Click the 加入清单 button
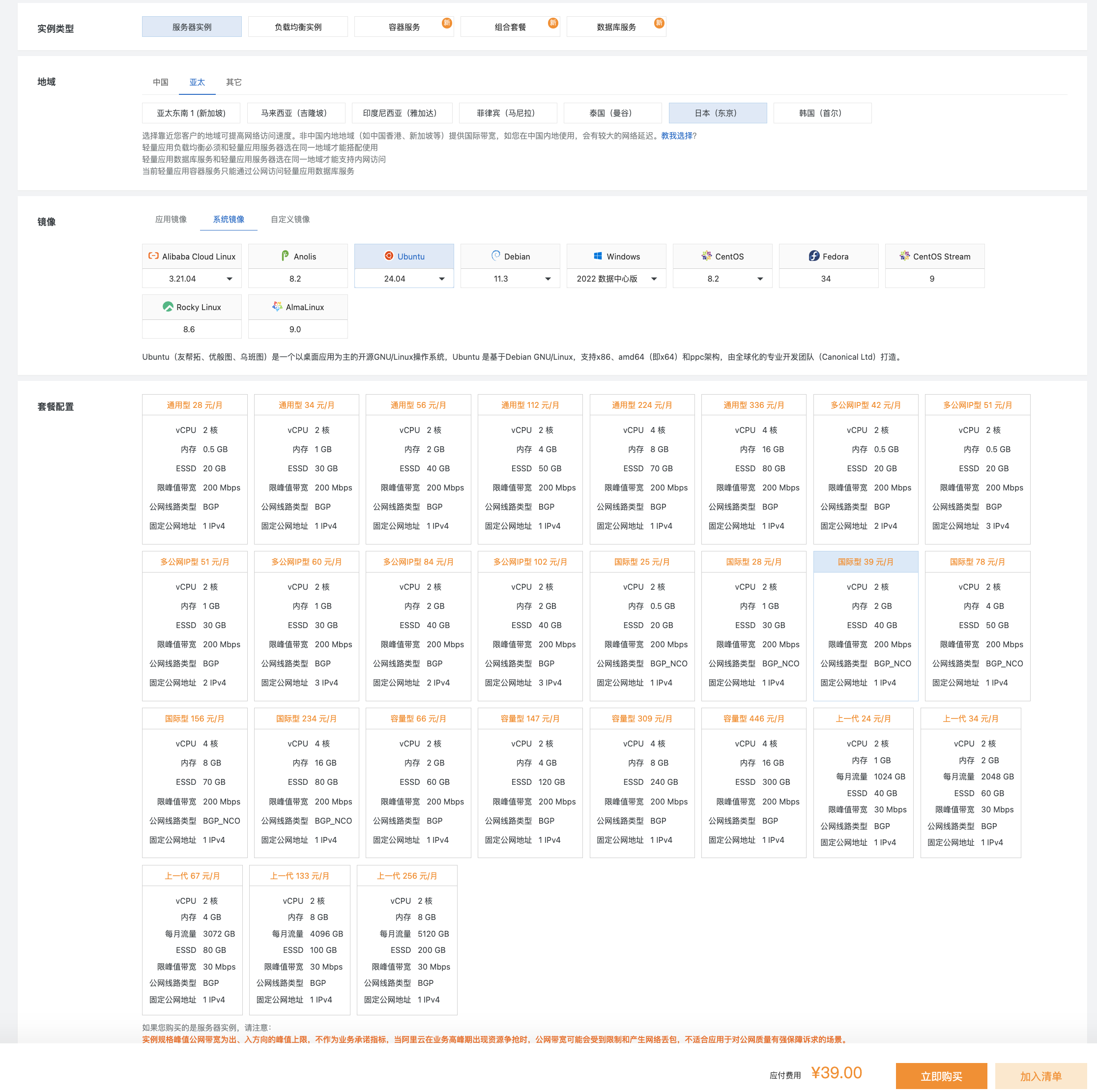Viewport: 1097px width, 1092px height. pos(1040,1075)
